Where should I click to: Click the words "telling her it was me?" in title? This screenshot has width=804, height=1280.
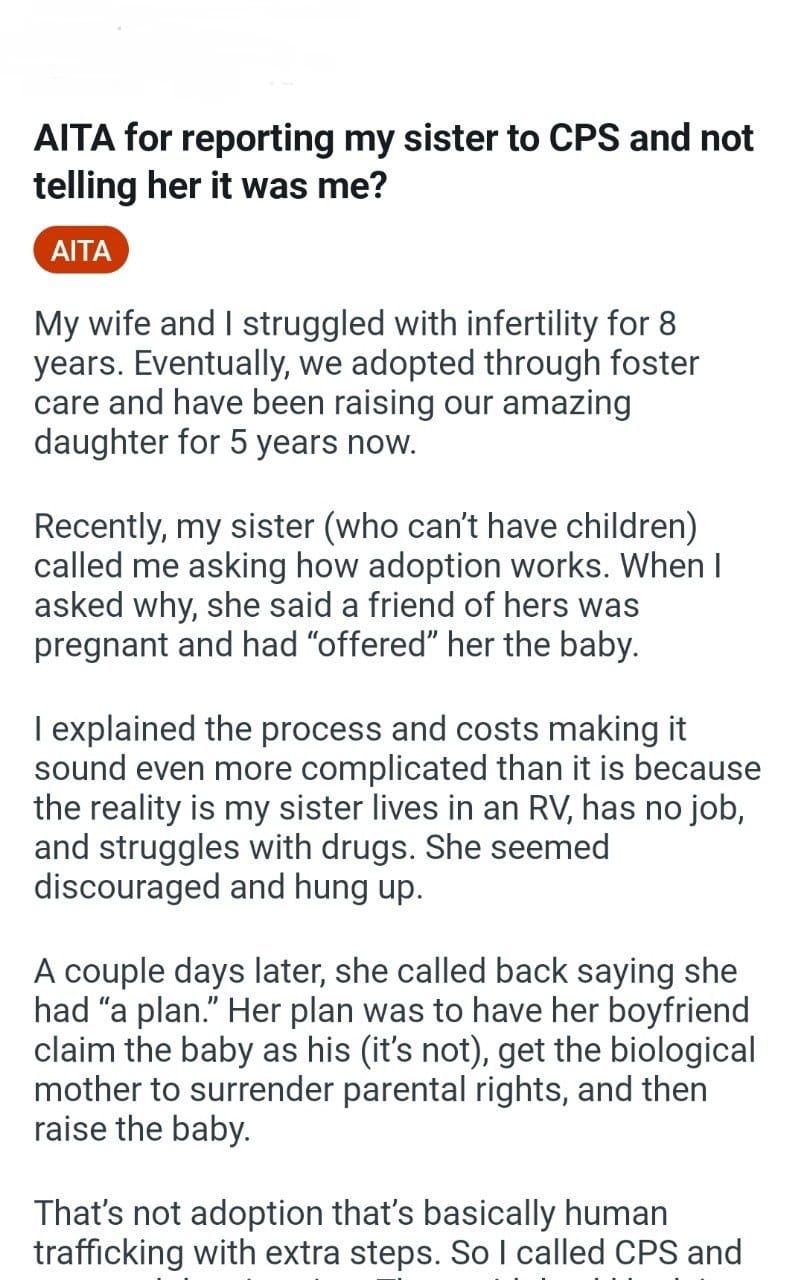pyautogui.click(x=210, y=186)
